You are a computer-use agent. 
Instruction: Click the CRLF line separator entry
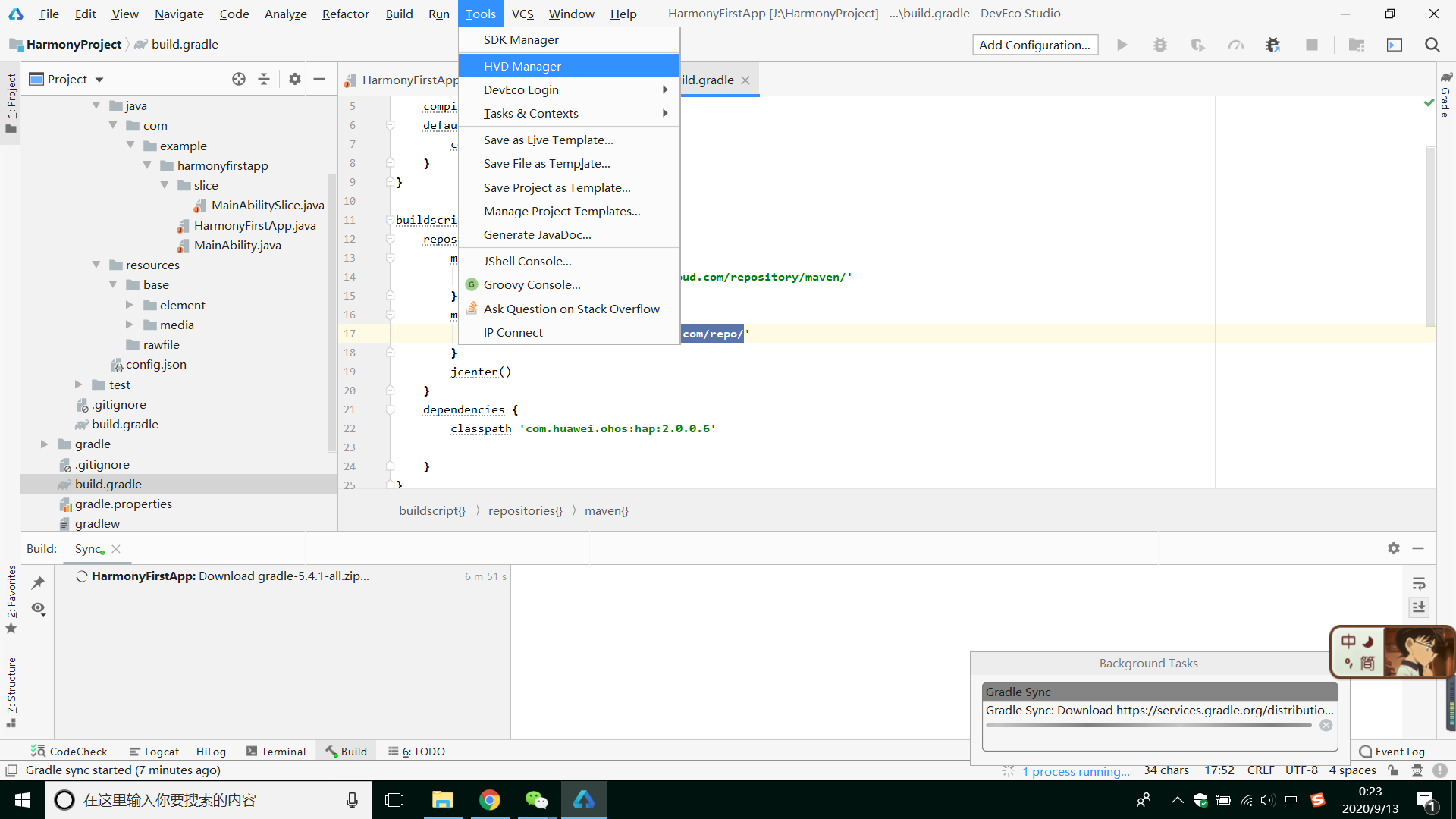pos(1260,770)
